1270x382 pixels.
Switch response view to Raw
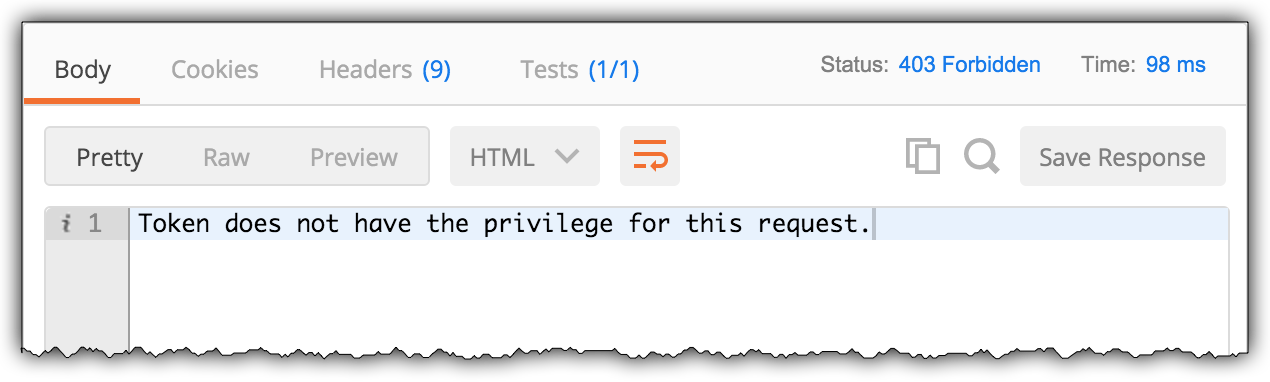[x=226, y=157]
